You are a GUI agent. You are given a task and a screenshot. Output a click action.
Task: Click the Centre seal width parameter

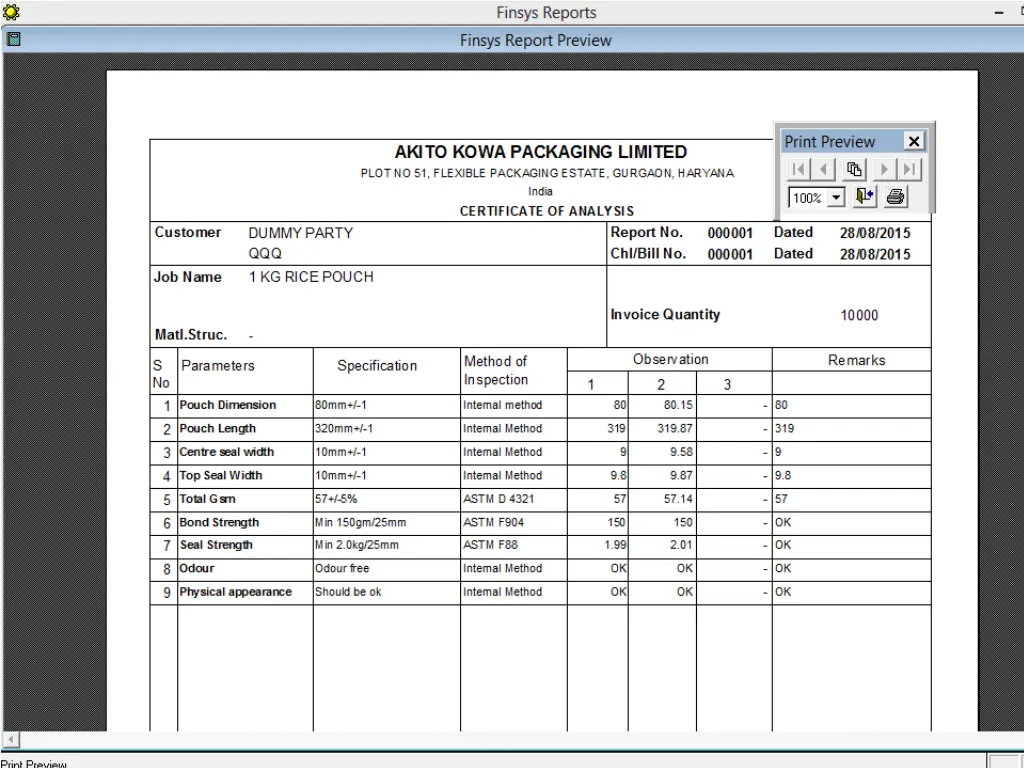pos(227,452)
